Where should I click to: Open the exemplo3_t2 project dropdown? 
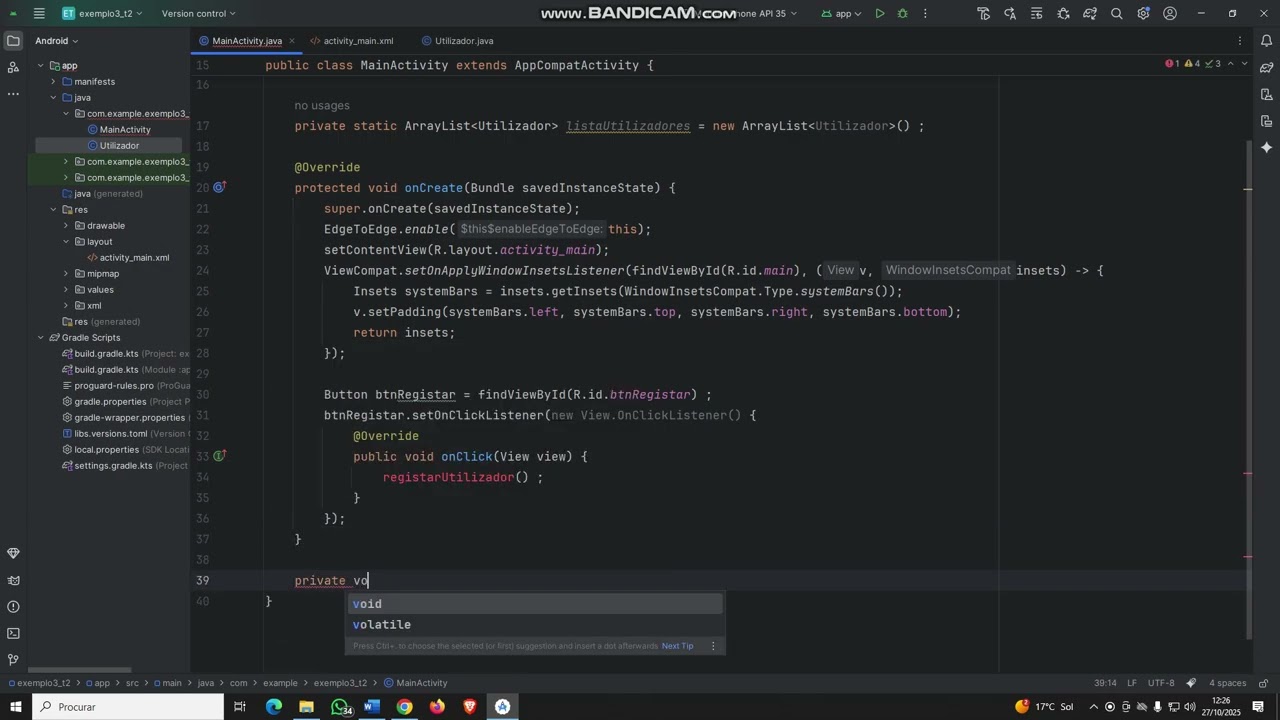pyautogui.click(x=102, y=14)
